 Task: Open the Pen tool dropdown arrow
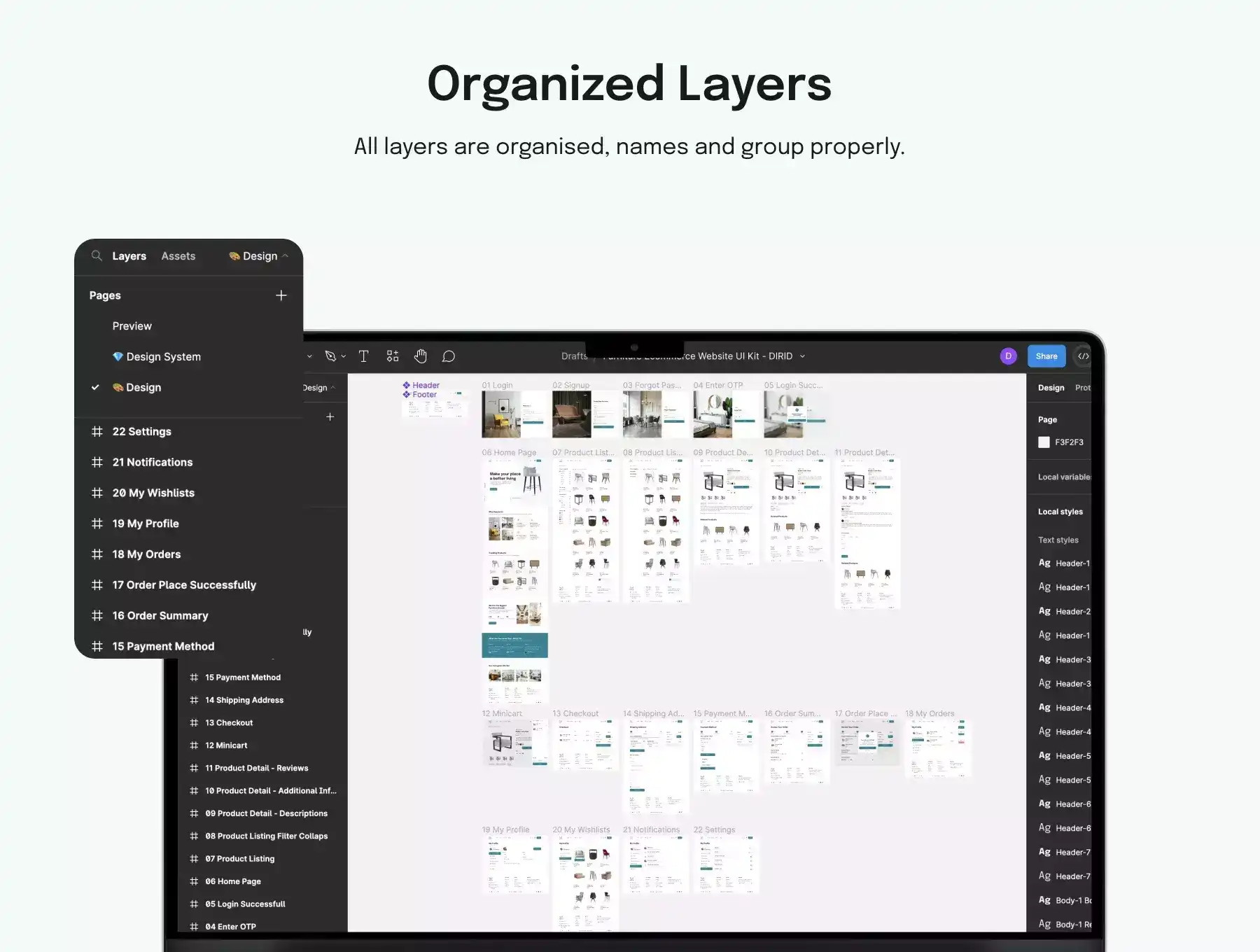[344, 356]
